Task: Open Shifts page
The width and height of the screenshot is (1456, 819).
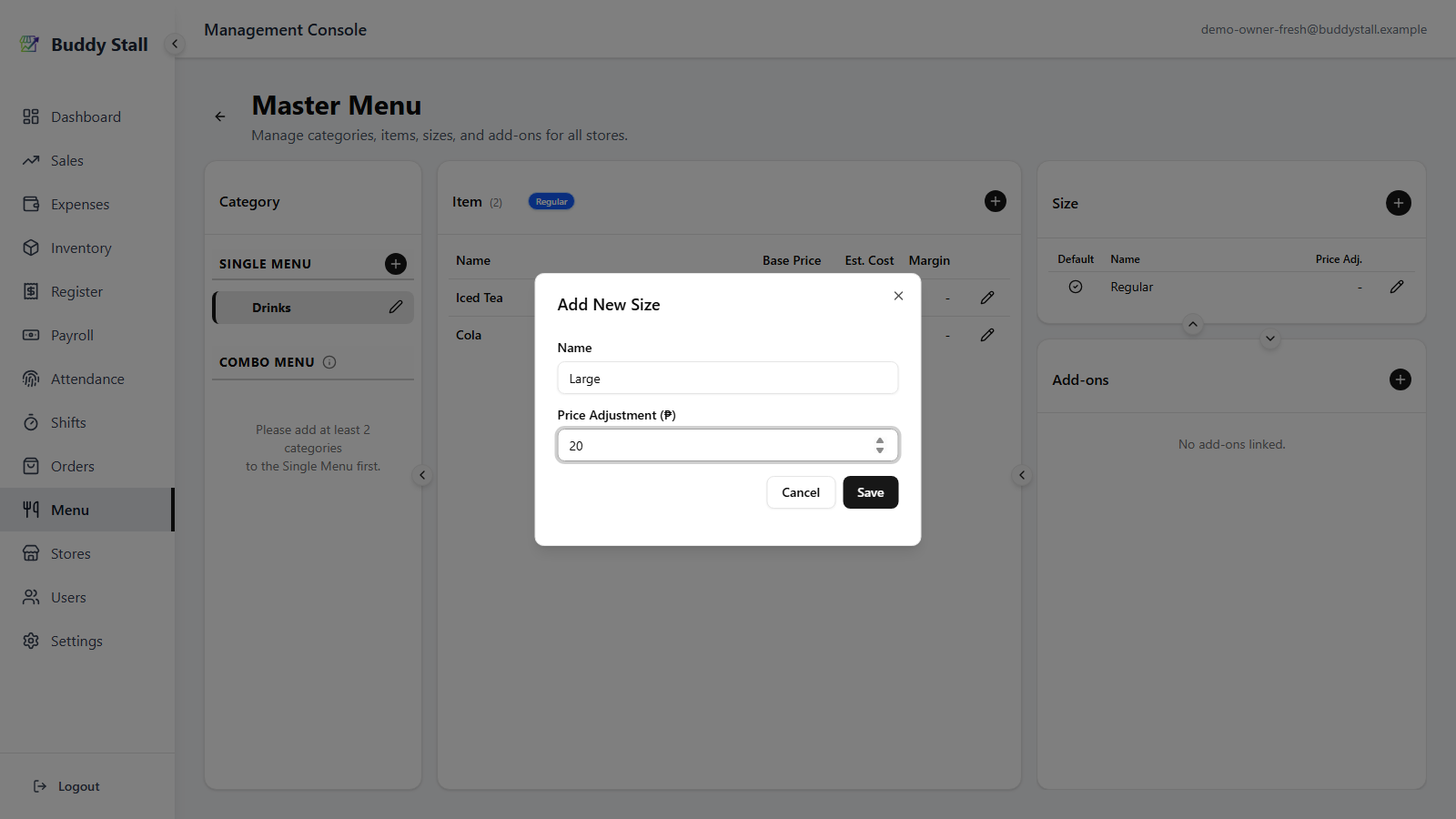Action: pos(86,422)
